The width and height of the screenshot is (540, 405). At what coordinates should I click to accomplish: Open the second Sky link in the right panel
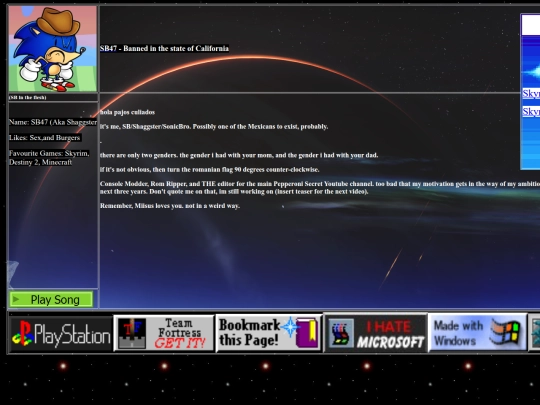(x=531, y=111)
